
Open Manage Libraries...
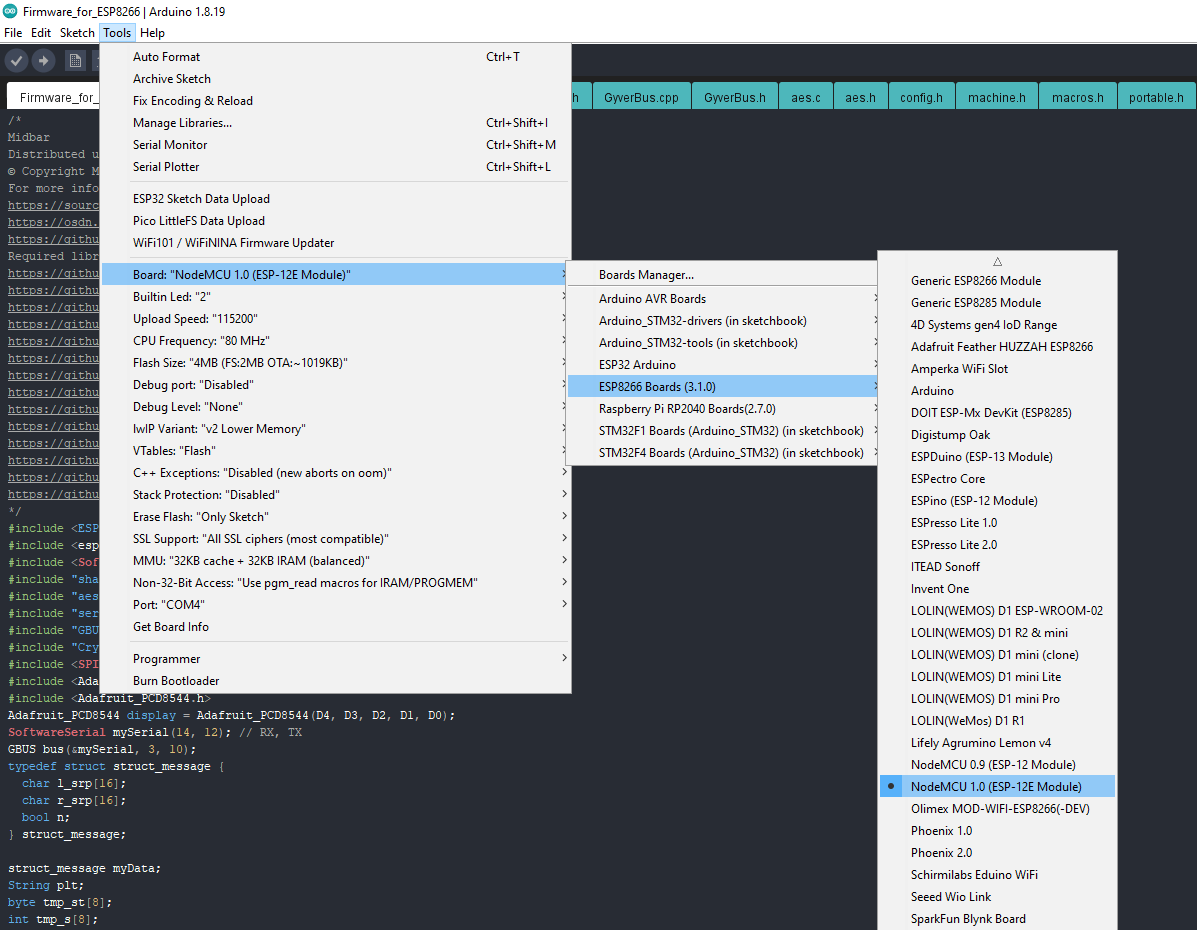pyautogui.click(x=336, y=123)
